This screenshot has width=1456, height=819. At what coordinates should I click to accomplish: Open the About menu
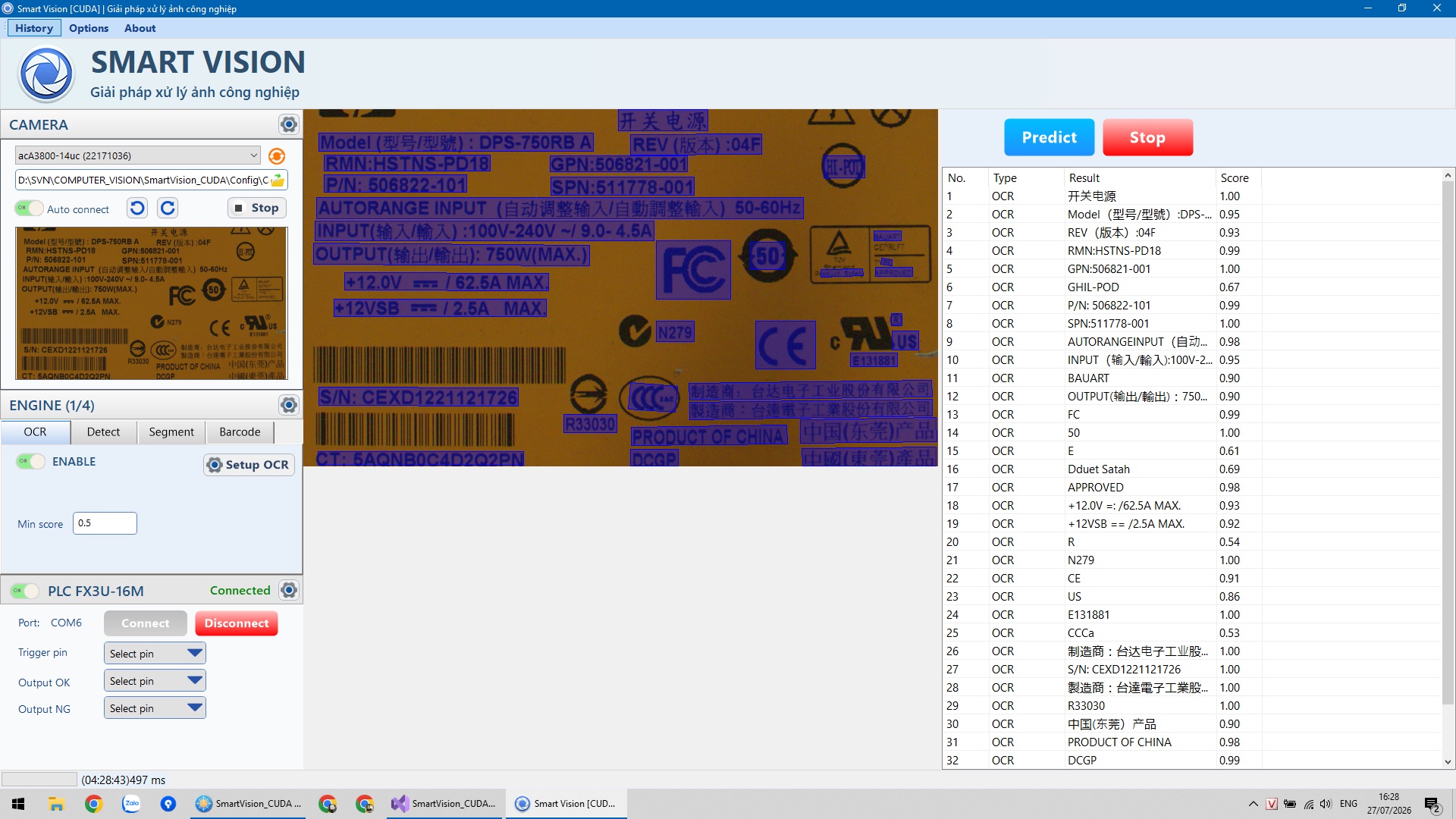(140, 28)
